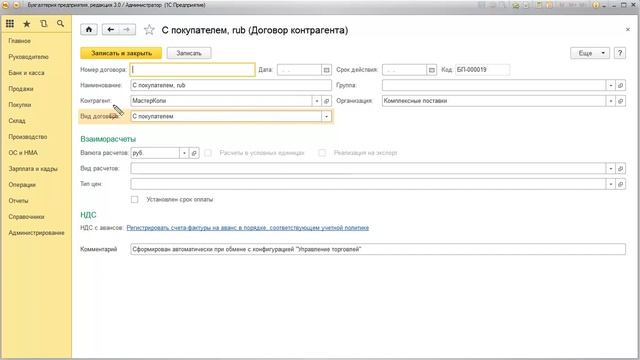Open the Справочники section

(27, 216)
